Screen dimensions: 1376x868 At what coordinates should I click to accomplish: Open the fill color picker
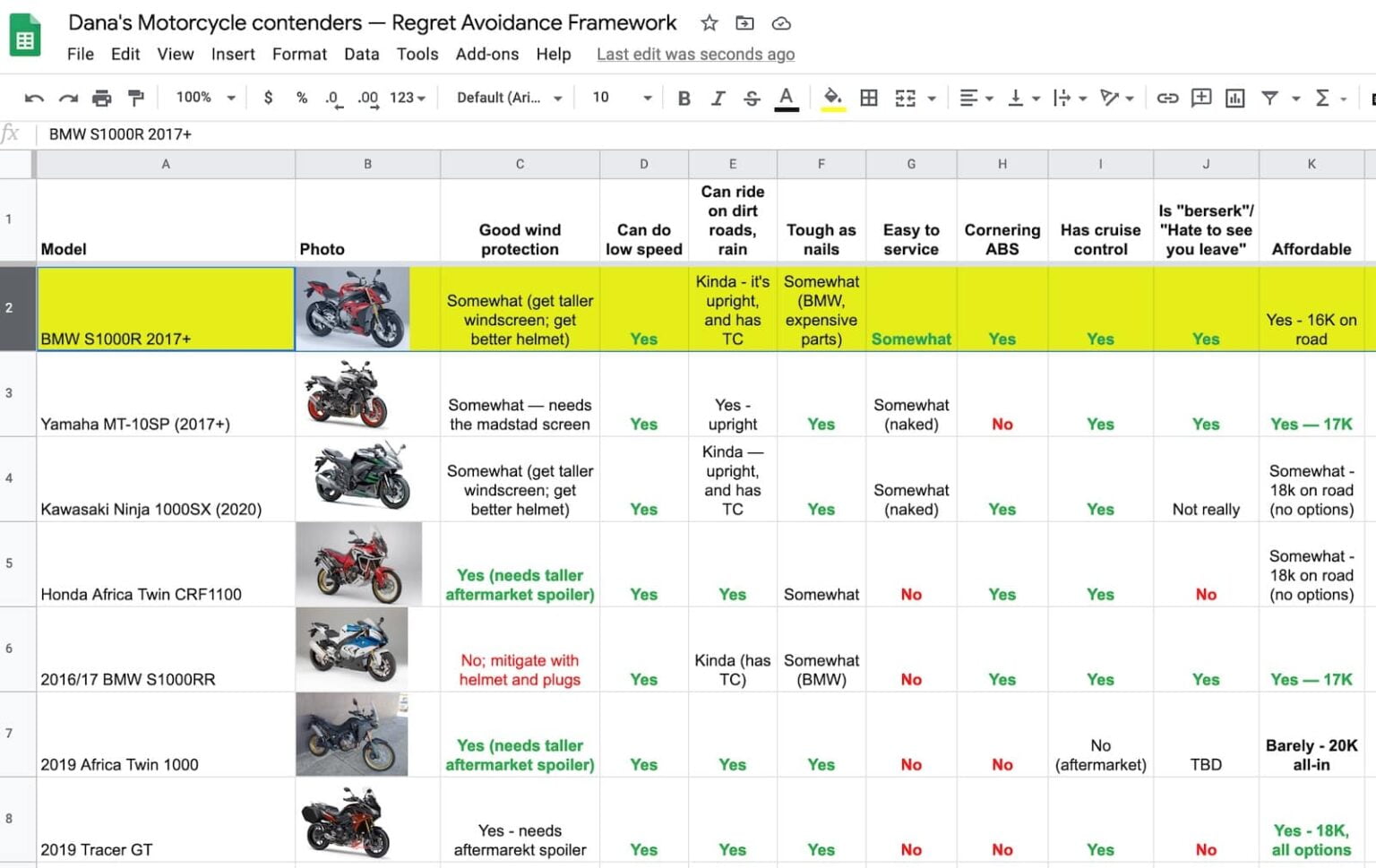tap(832, 98)
